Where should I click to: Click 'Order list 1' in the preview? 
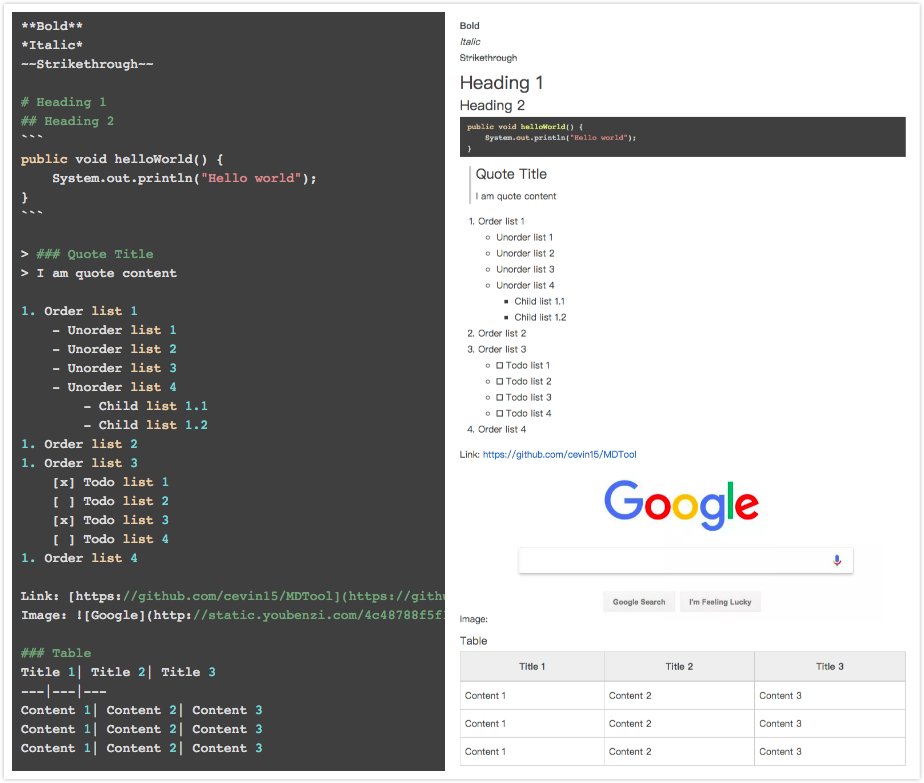[x=501, y=221]
